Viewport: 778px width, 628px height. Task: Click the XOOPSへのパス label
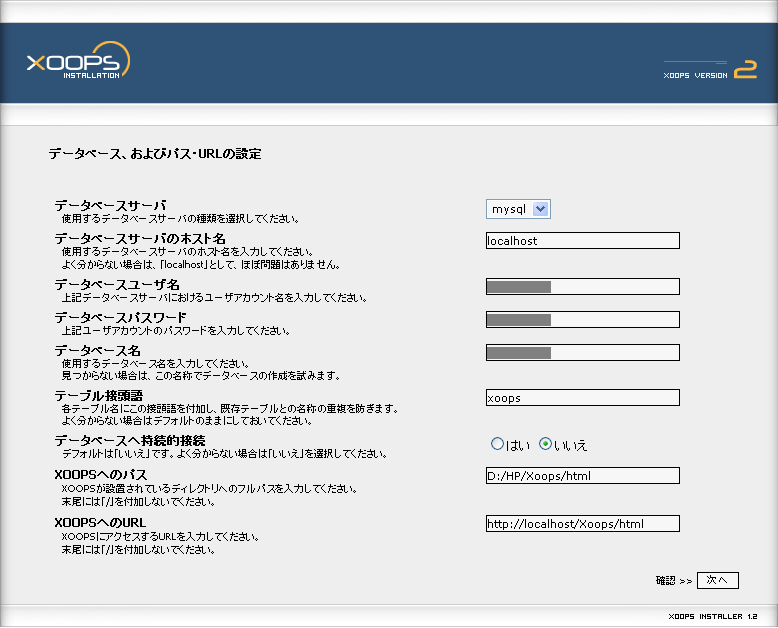pyautogui.click(x=101, y=475)
